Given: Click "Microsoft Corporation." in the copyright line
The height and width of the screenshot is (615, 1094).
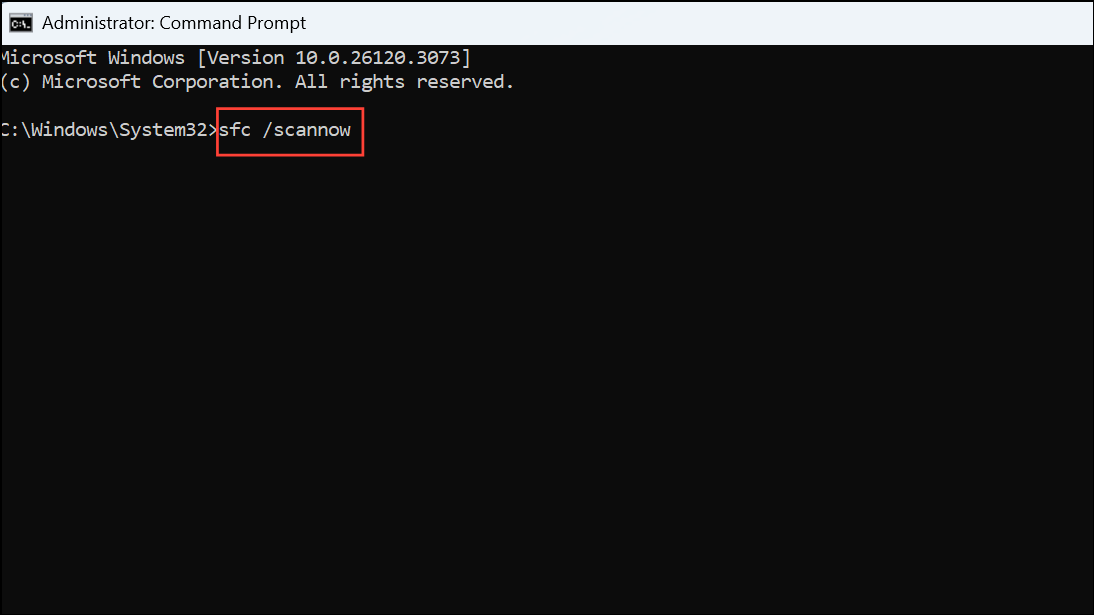Looking at the screenshot, I should tap(162, 82).
